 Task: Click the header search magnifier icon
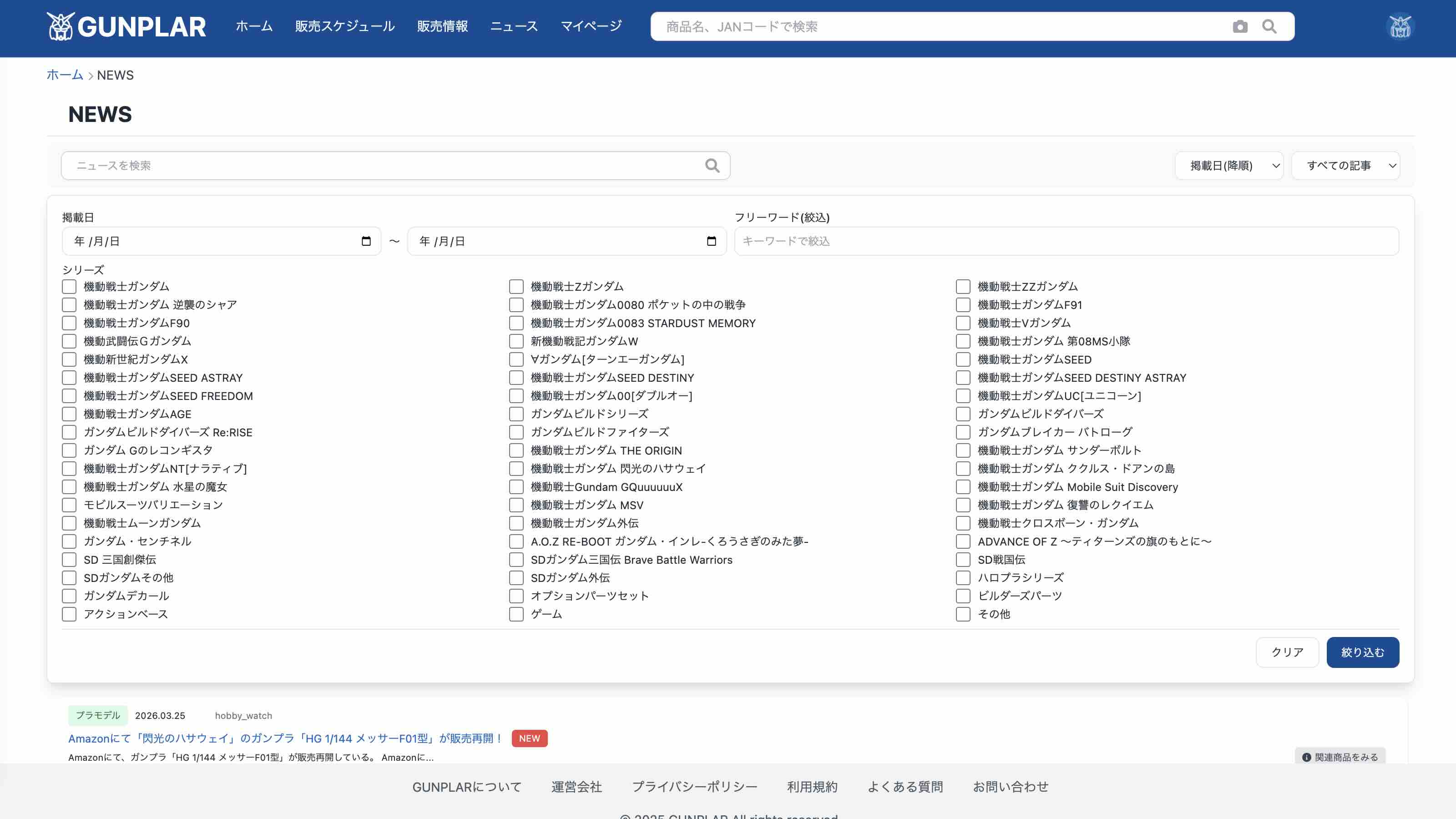(1269, 26)
